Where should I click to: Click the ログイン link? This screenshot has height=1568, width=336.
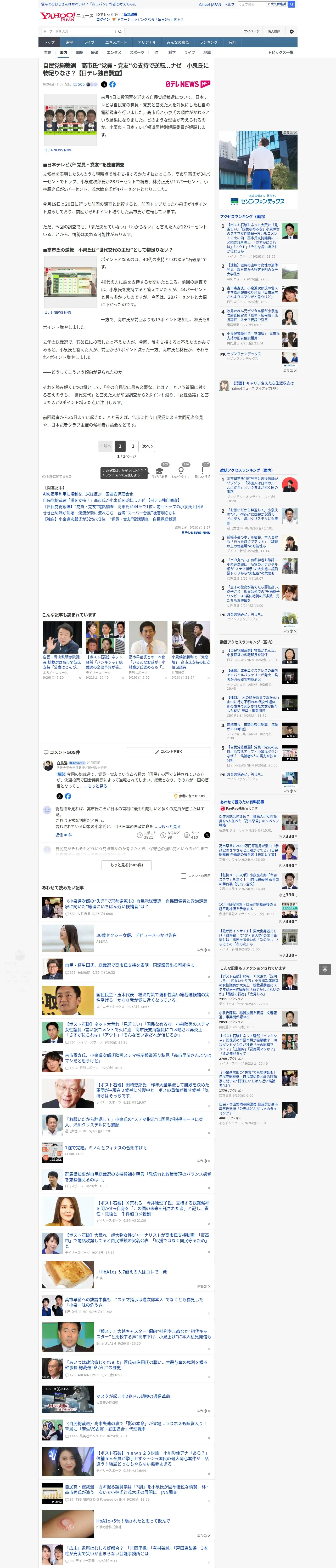click(103, 20)
